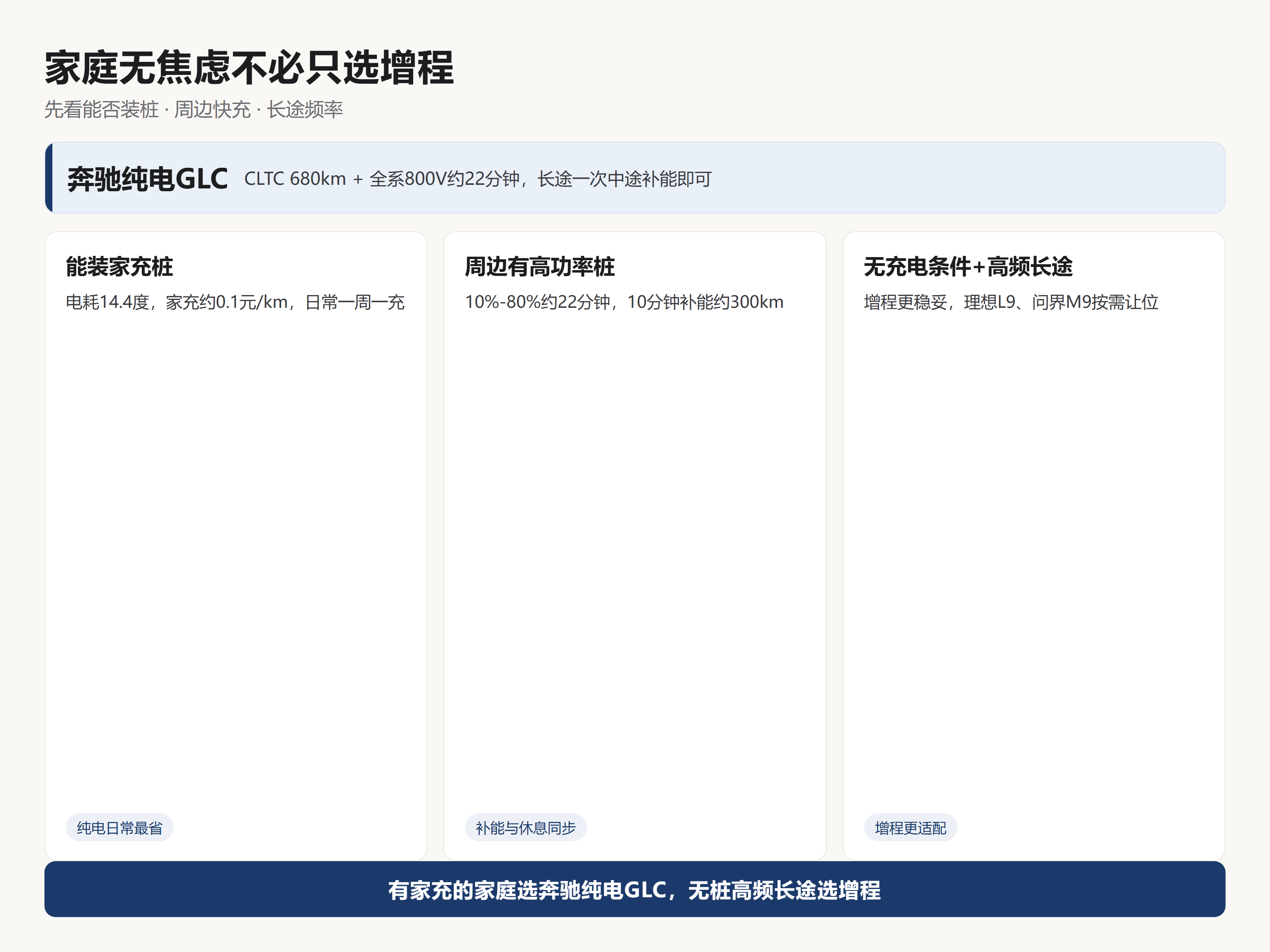Click the bottom conclusion banner 有家充的家庭选奔驰纯电GLC
This screenshot has width=1270, height=952.
[635, 889]
